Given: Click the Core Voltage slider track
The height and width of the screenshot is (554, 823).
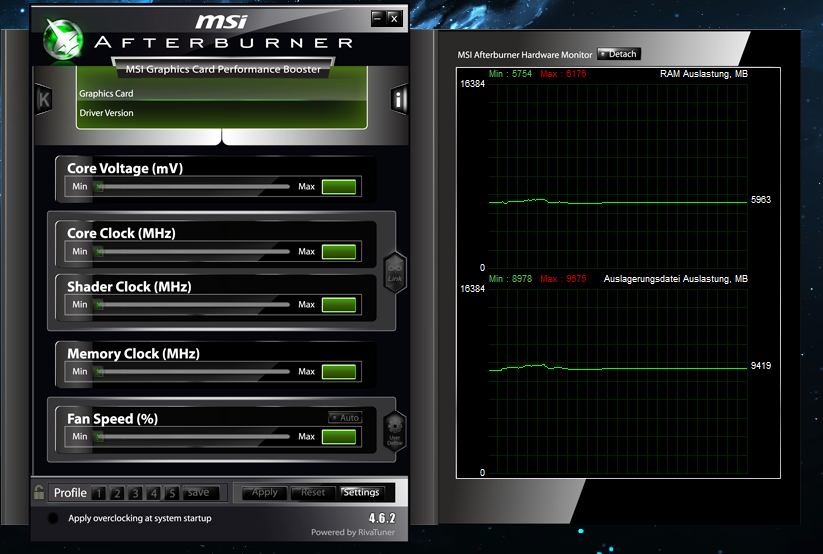Looking at the screenshot, I should (x=193, y=186).
